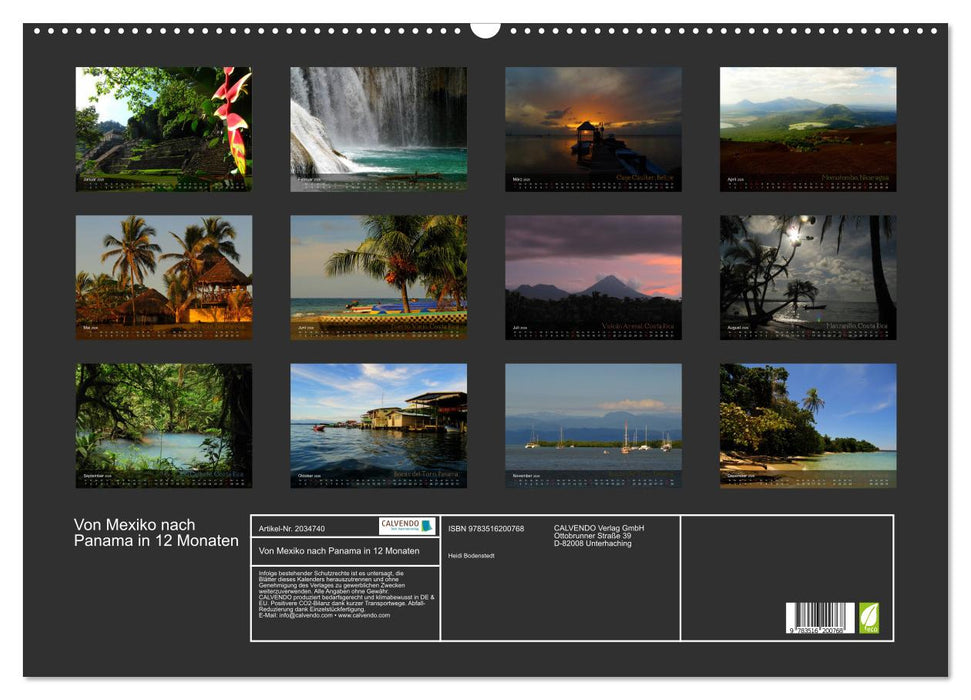Click the barcode at bottom right
The width and height of the screenshot is (971, 700).
coord(820,618)
